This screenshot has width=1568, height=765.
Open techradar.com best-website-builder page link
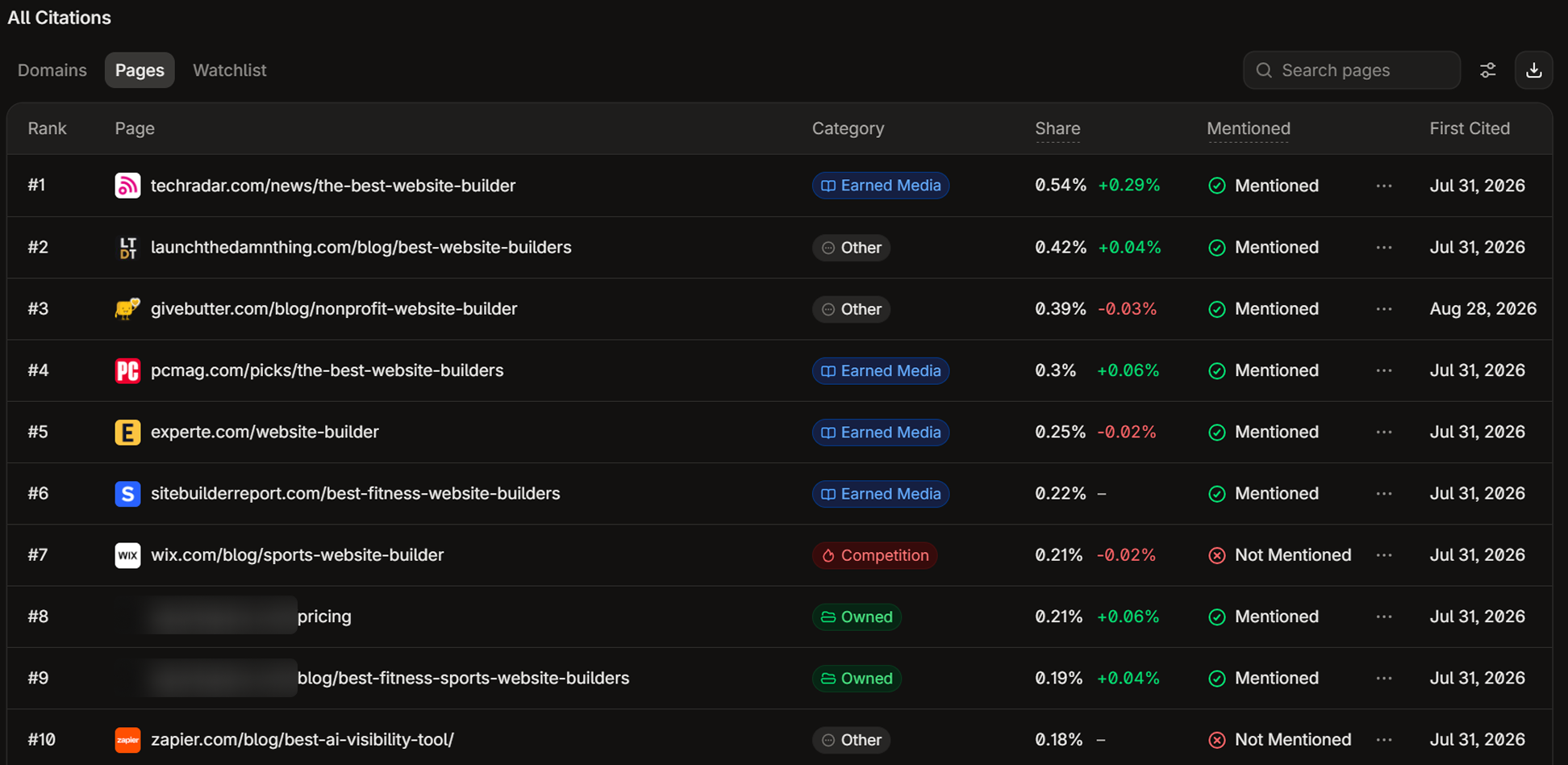click(333, 186)
